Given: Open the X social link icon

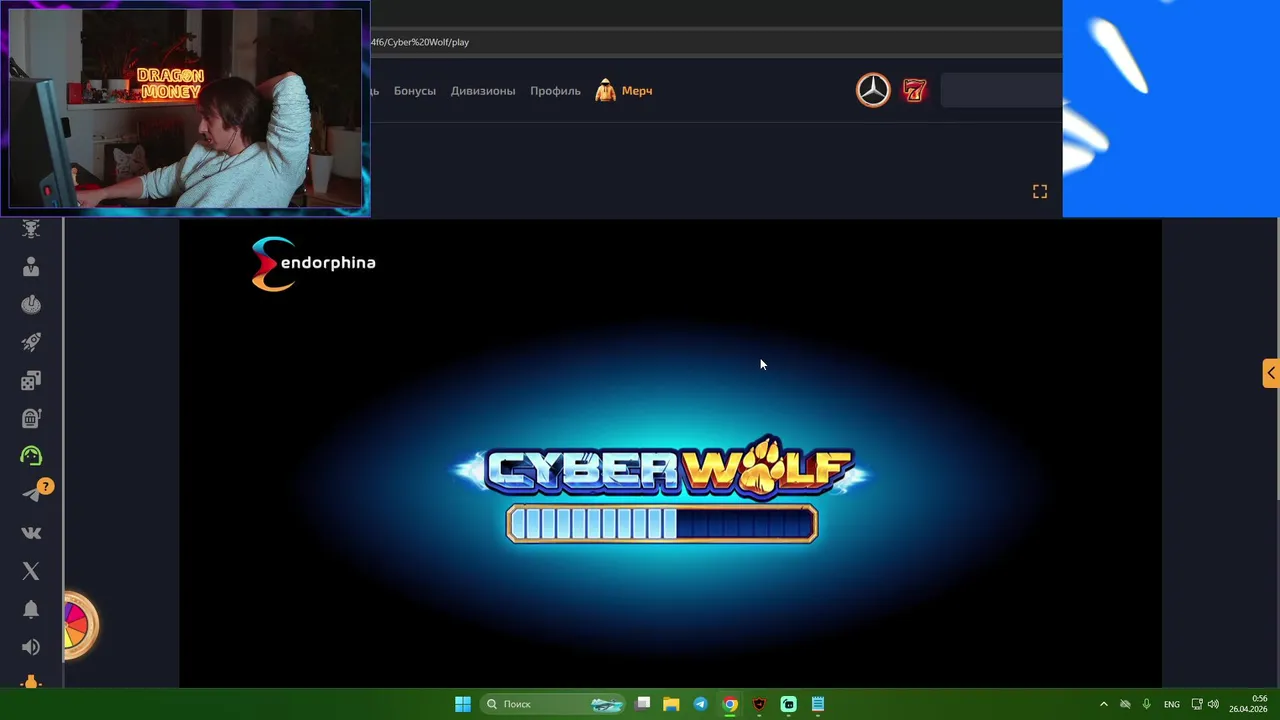Looking at the screenshot, I should click(x=31, y=571).
